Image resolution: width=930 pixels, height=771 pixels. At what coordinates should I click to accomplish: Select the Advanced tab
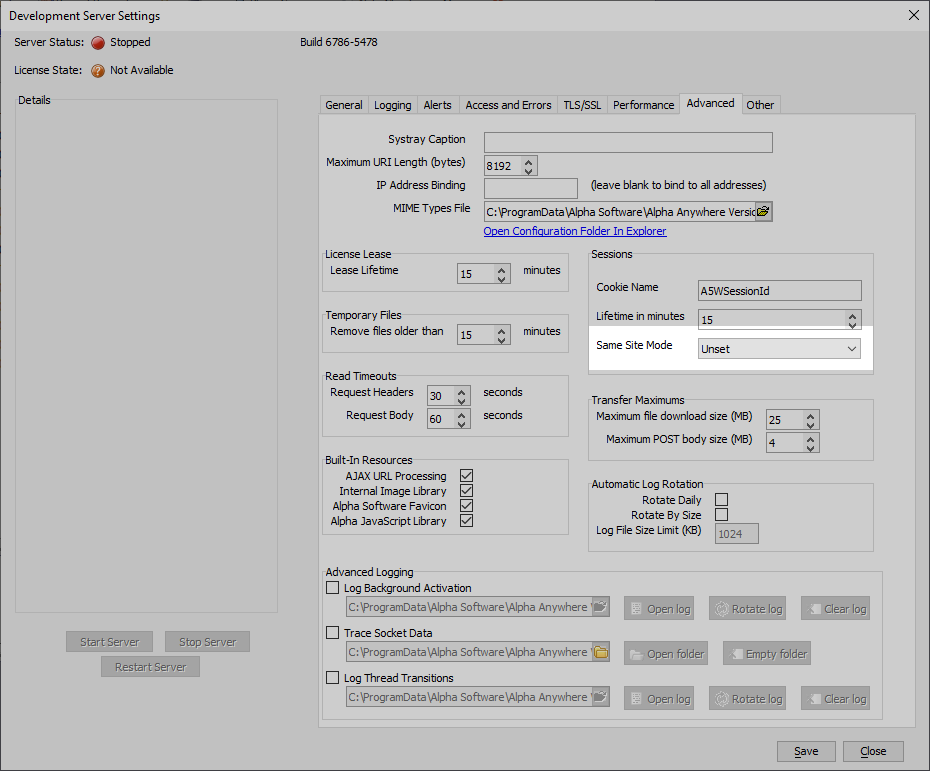pyautogui.click(x=711, y=103)
